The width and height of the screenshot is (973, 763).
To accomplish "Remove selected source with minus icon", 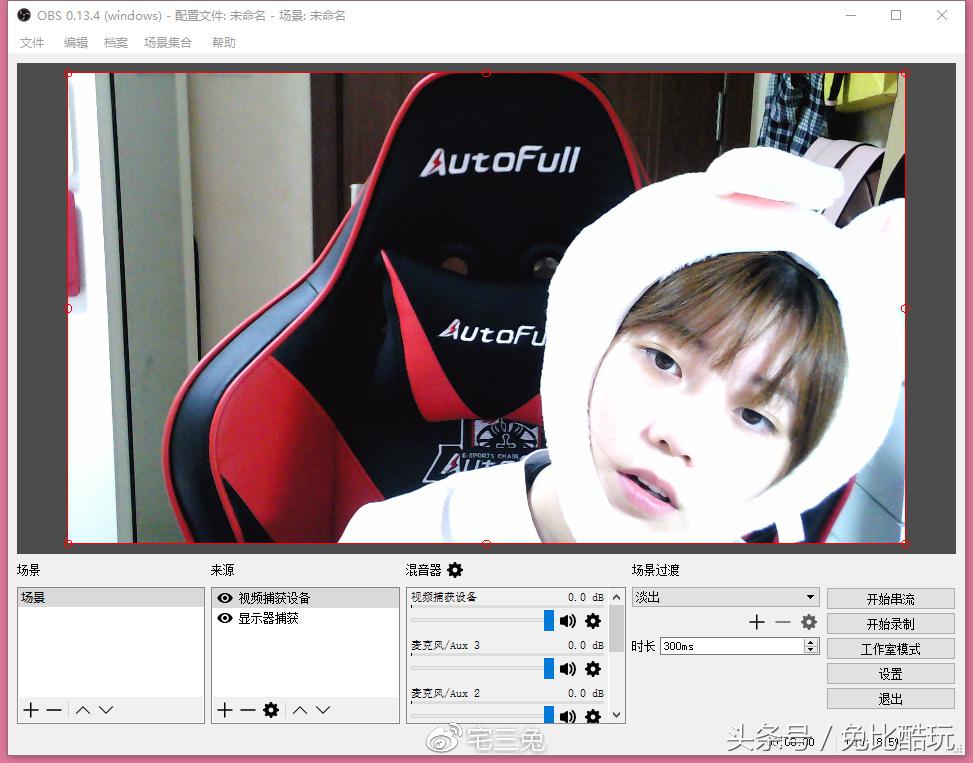I will coord(248,710).
